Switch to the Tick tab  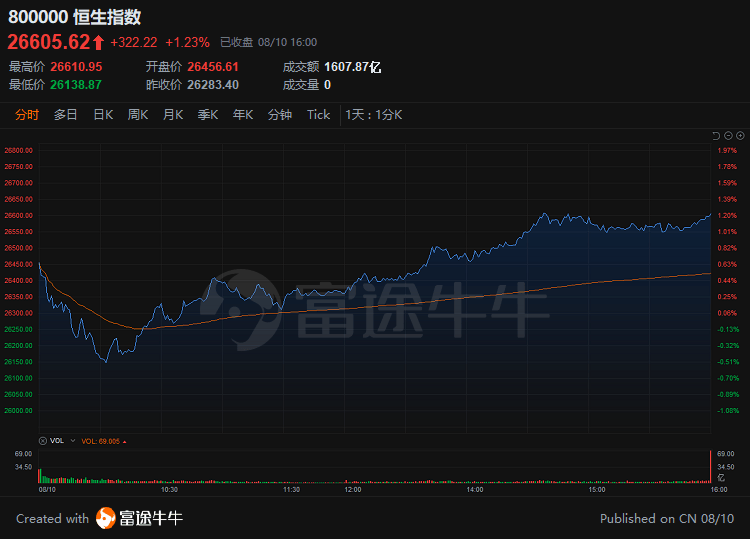319,115
